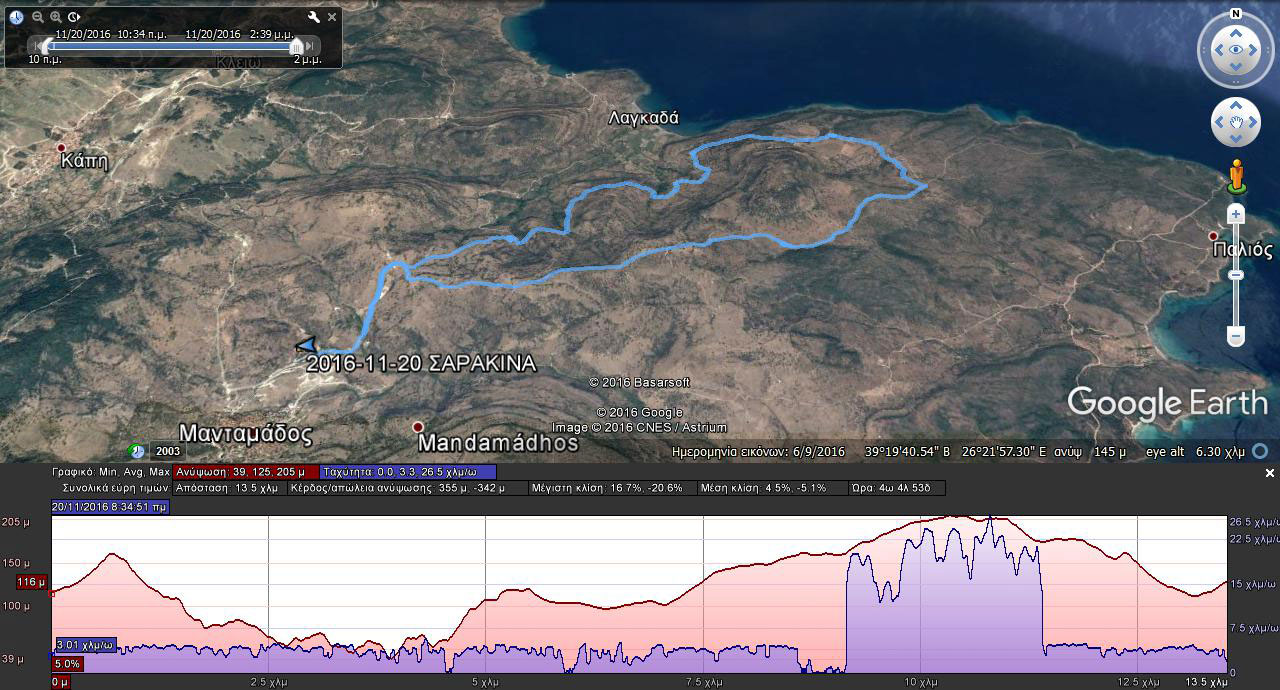Click the 2003 historical imagery year label

click(168, 451)
